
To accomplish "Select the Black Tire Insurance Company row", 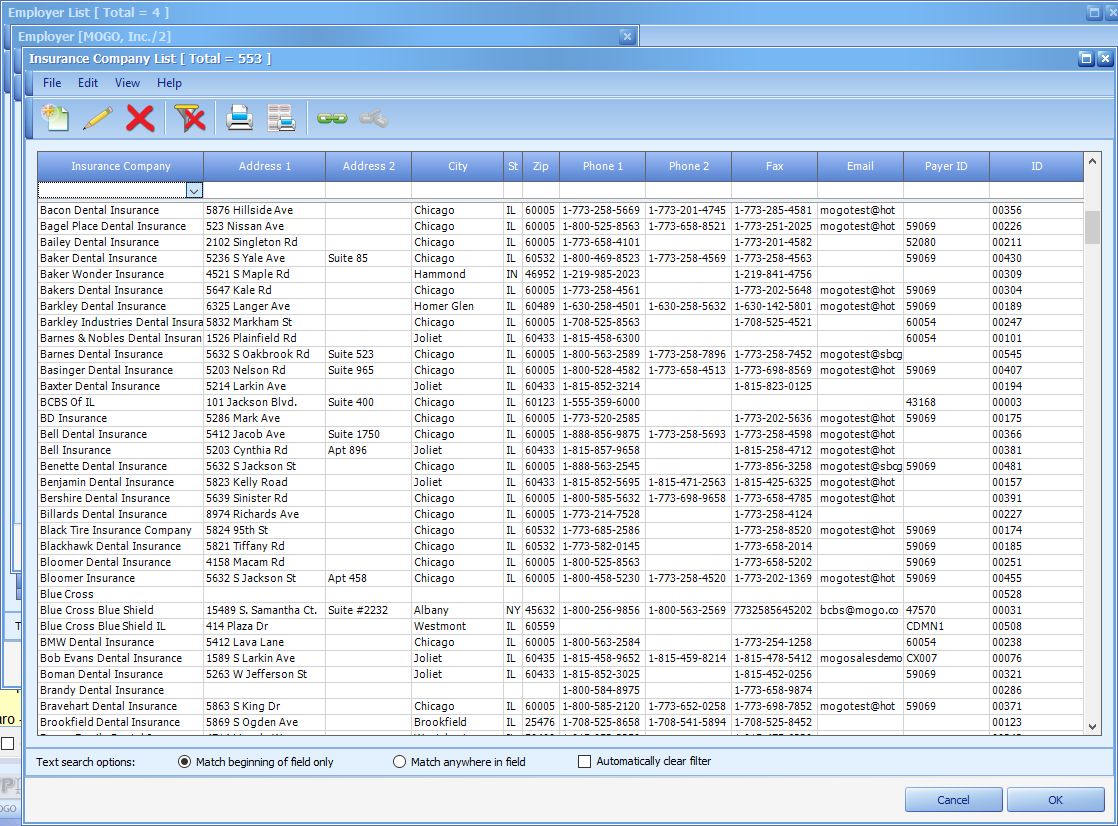I will click(x=560, y=531).
